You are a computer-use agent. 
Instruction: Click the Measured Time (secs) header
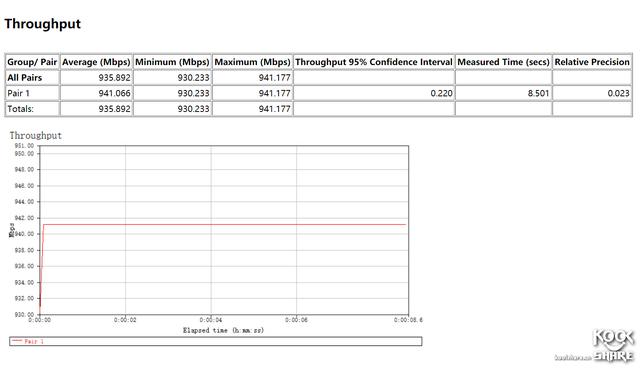(x=503, y=62)
